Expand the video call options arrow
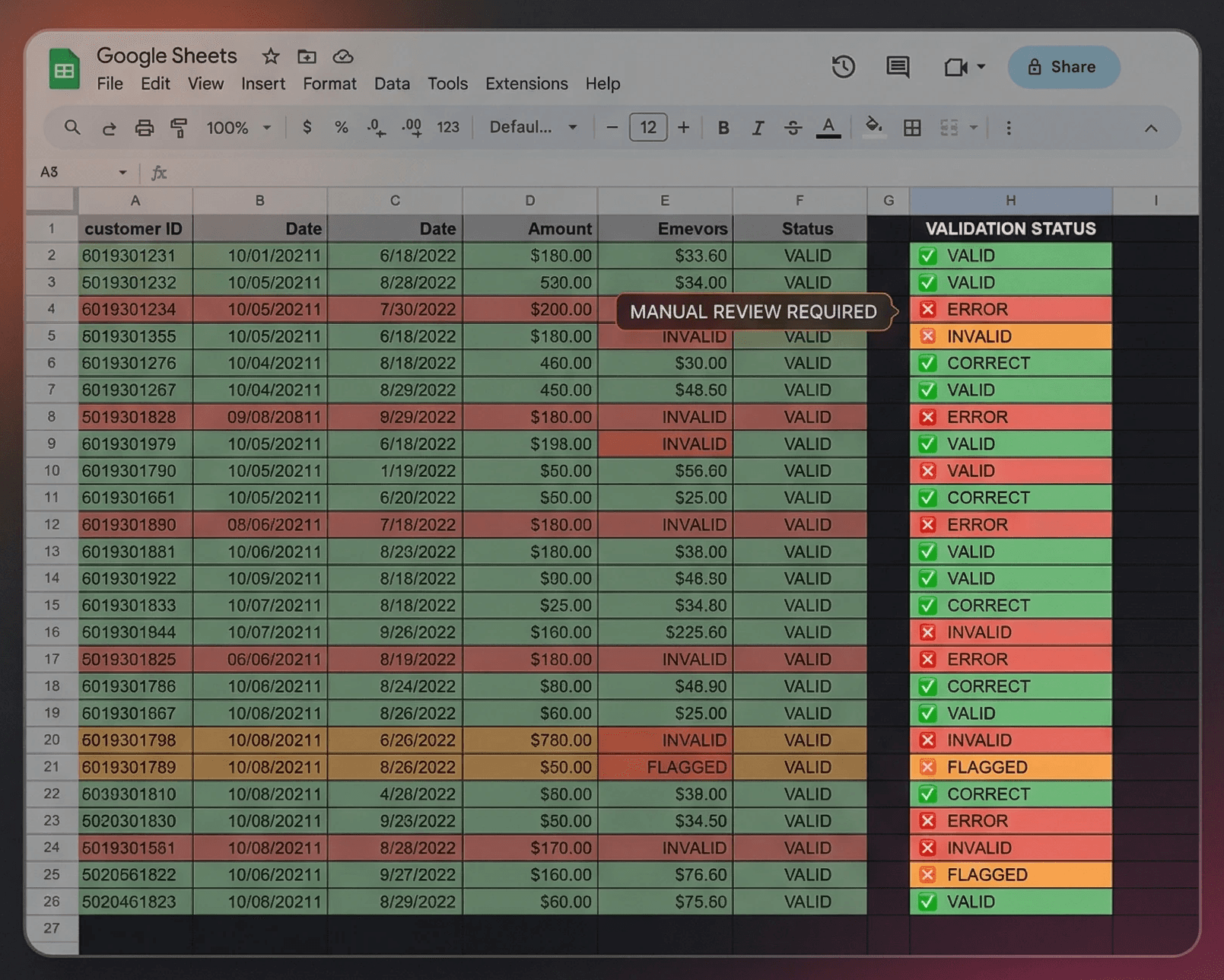Viewport: 1224px width, 980px height. click(981, 67)
